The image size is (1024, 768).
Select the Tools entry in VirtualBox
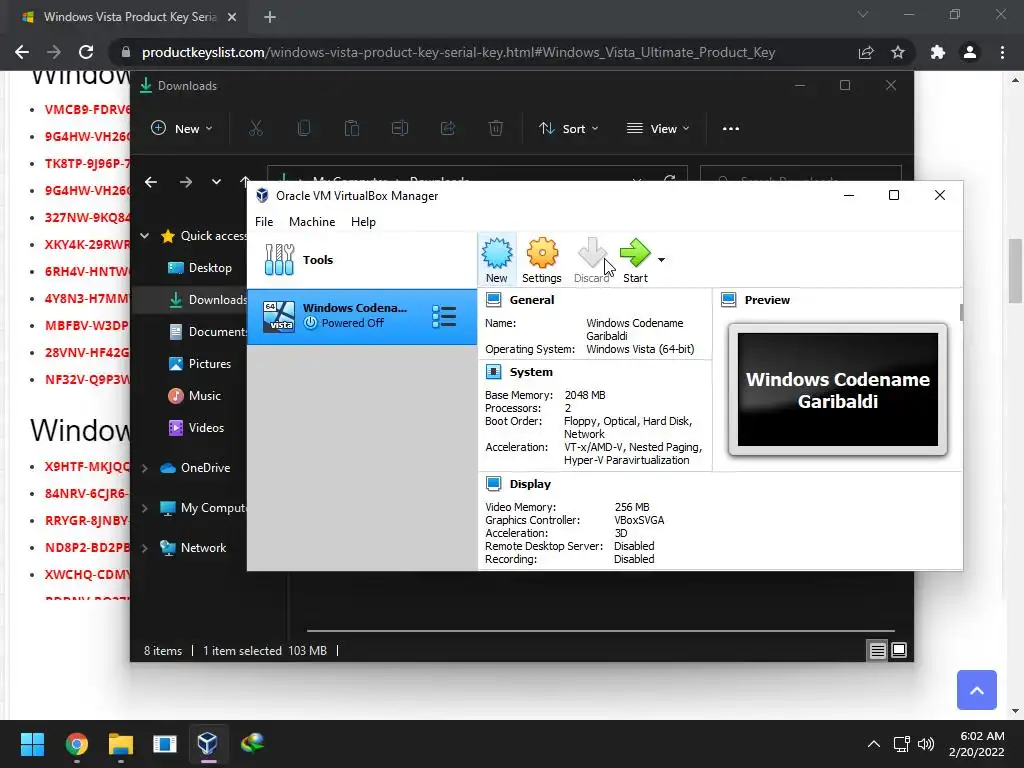[362, 260]
